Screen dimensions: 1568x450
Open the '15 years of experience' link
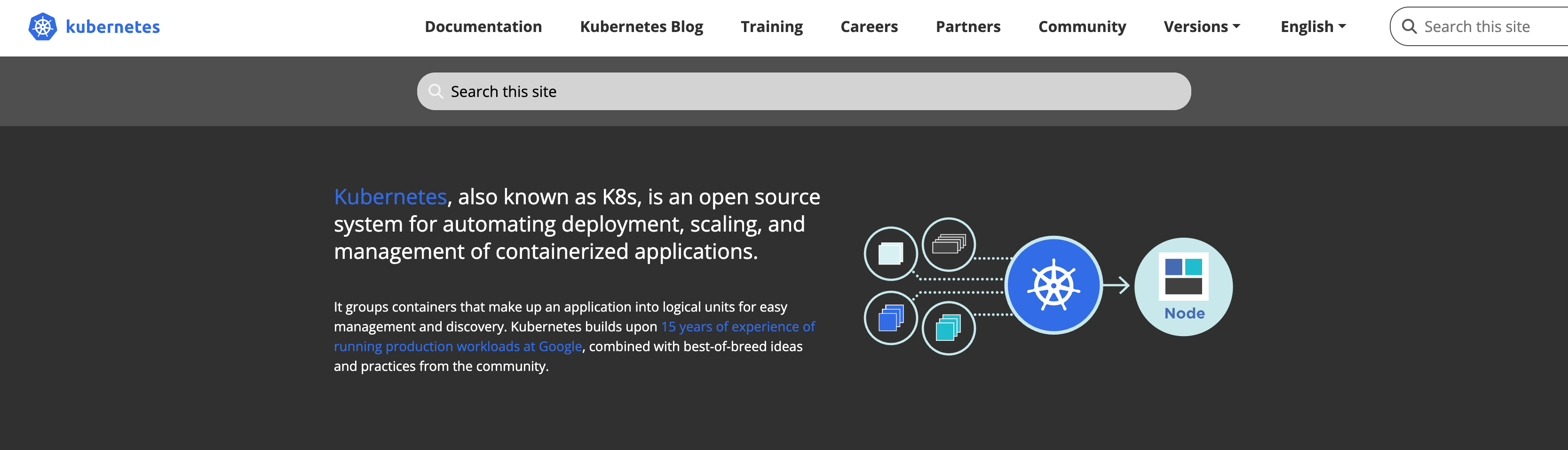click(738, 326)
